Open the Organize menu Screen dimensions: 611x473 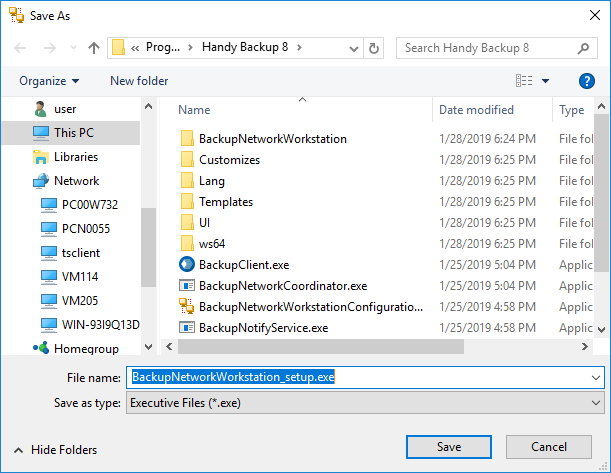click(x=49, y=81)
